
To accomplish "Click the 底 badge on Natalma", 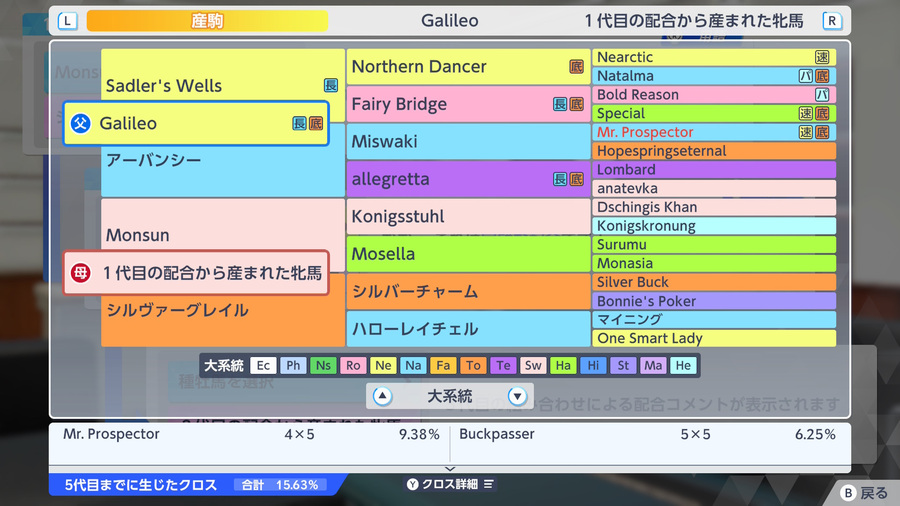I will (822, 76).
